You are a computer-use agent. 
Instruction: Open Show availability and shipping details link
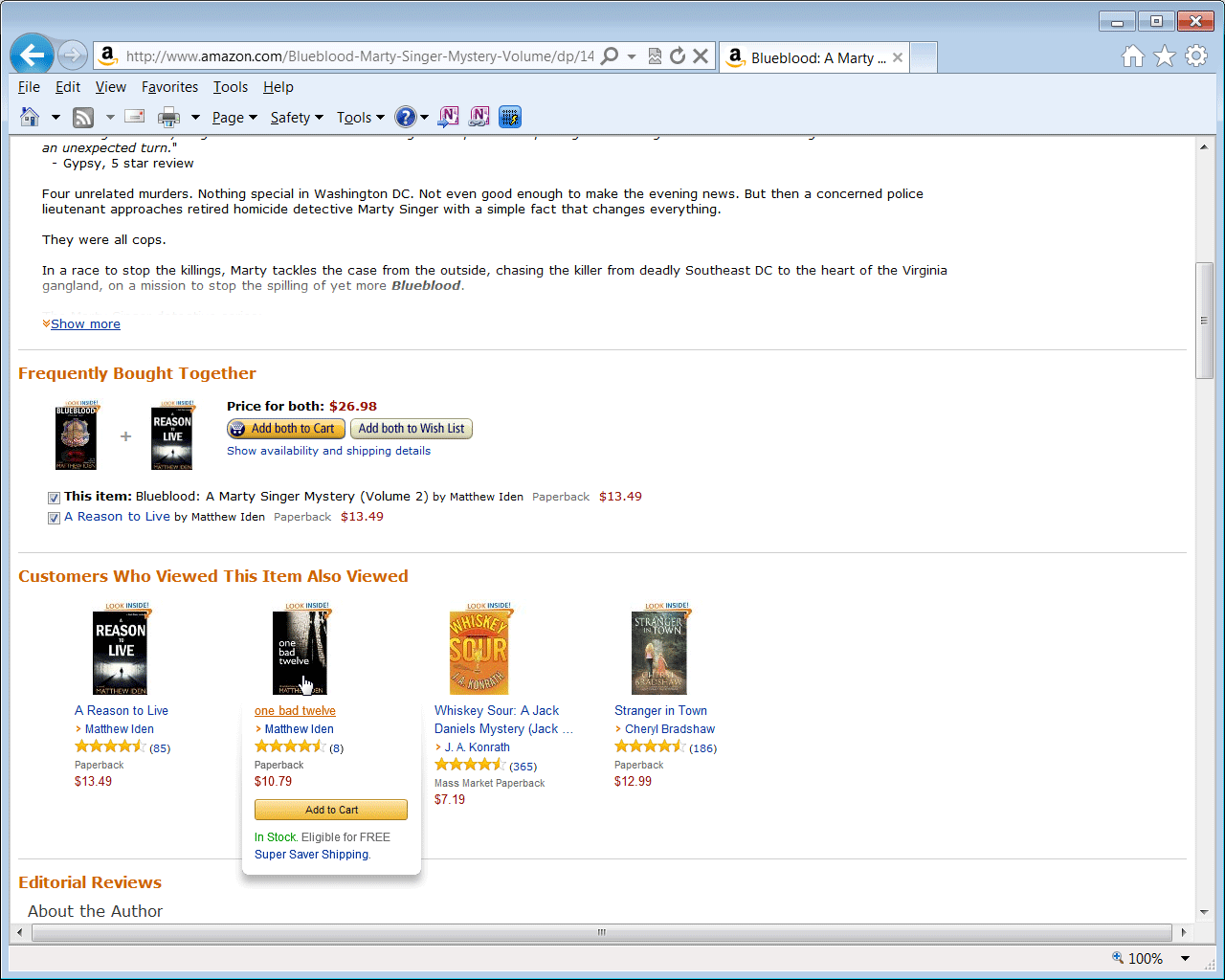pos(328,451)
